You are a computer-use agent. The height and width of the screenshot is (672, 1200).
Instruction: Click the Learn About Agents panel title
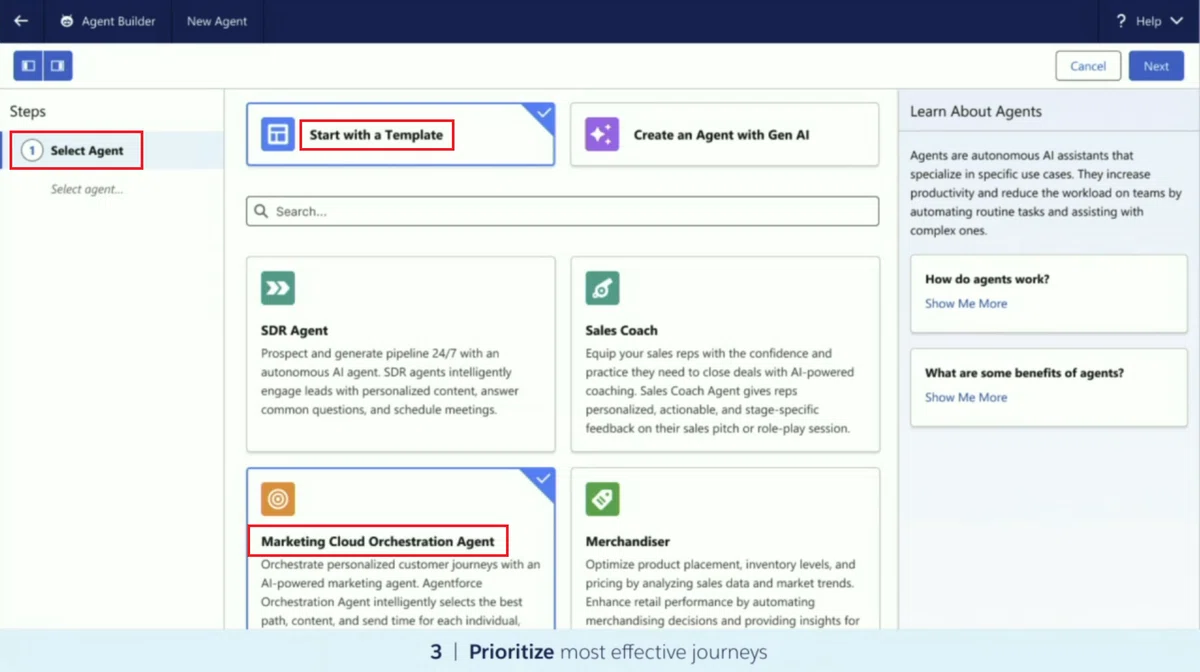pos(976,112)
